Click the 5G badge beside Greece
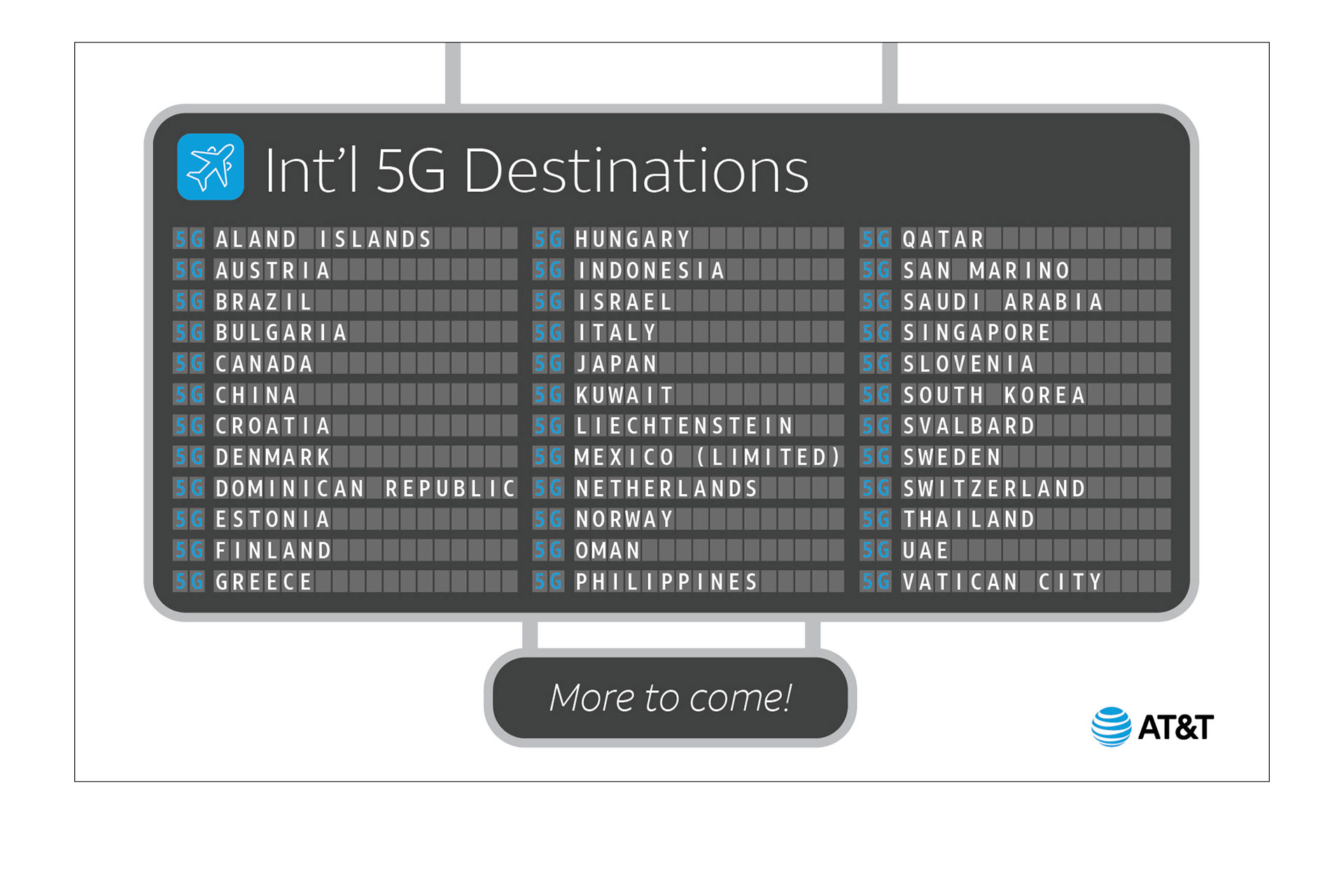 189,581
